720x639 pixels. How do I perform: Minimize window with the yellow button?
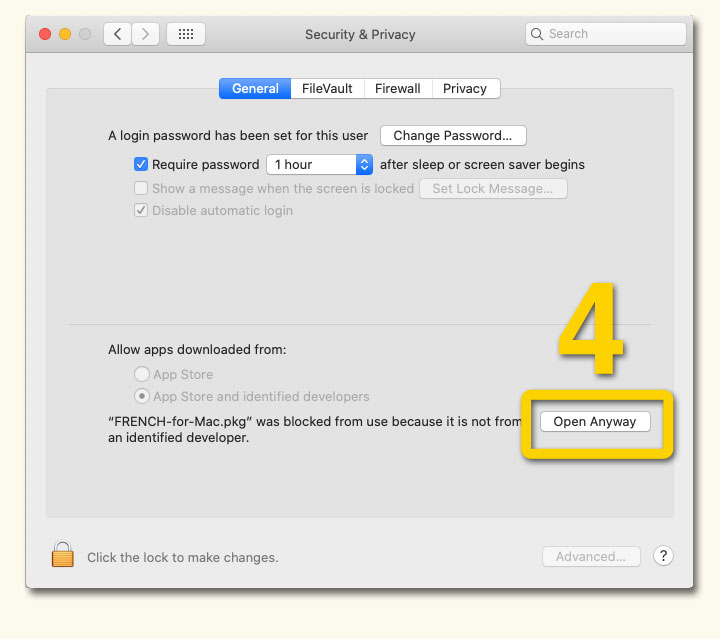[x=65, y=34]
